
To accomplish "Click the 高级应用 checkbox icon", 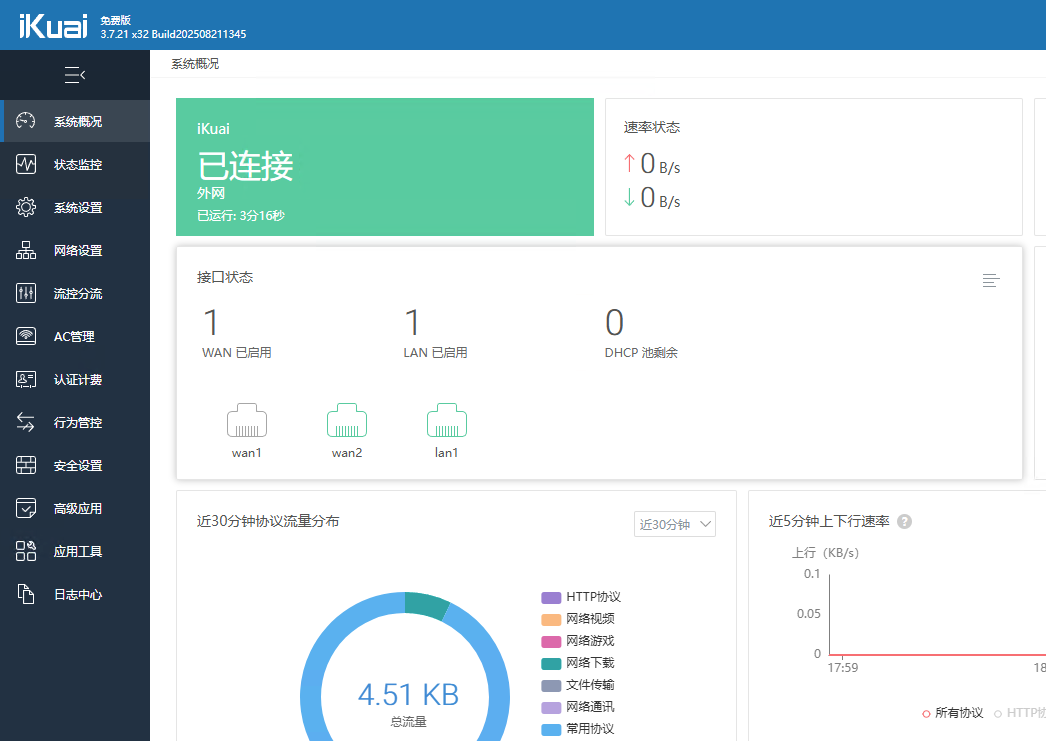I will point(25,508).
